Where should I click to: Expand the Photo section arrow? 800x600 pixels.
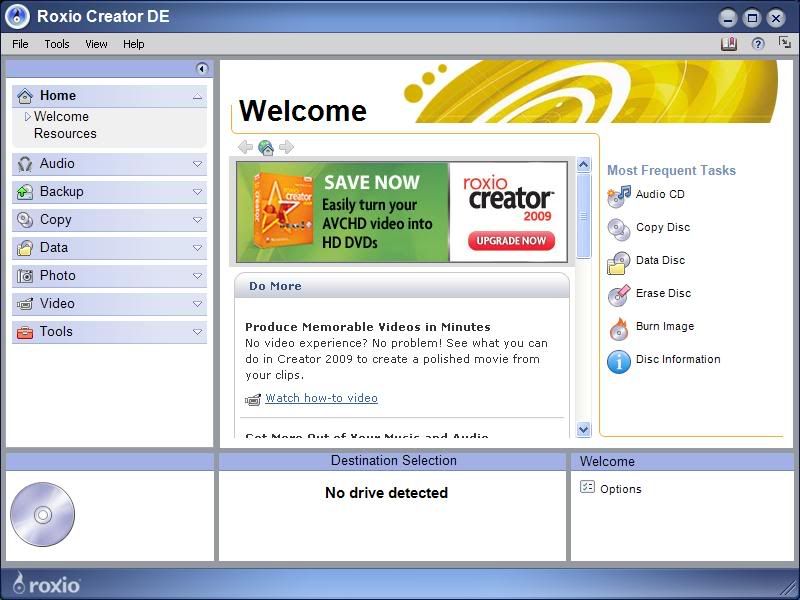tap(197, 276)
